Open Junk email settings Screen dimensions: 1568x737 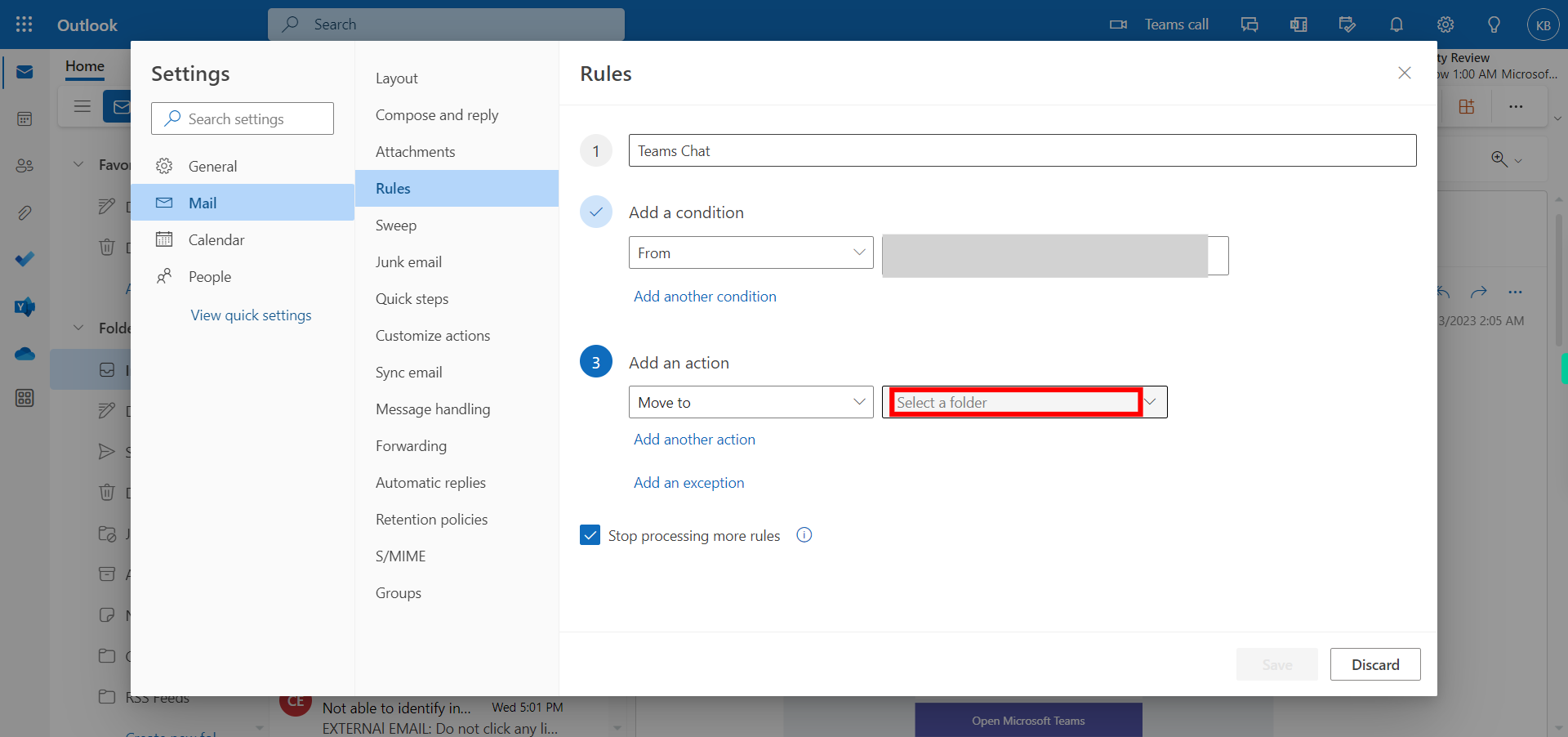pos(457,262)
